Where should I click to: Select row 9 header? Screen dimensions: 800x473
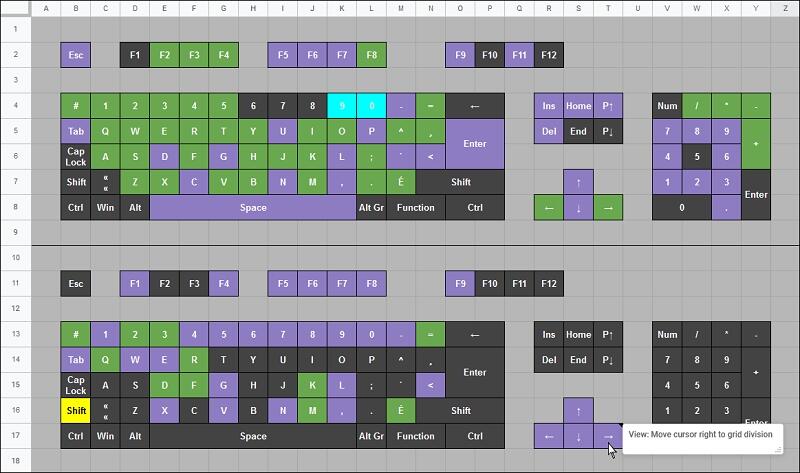pos(15,232)
